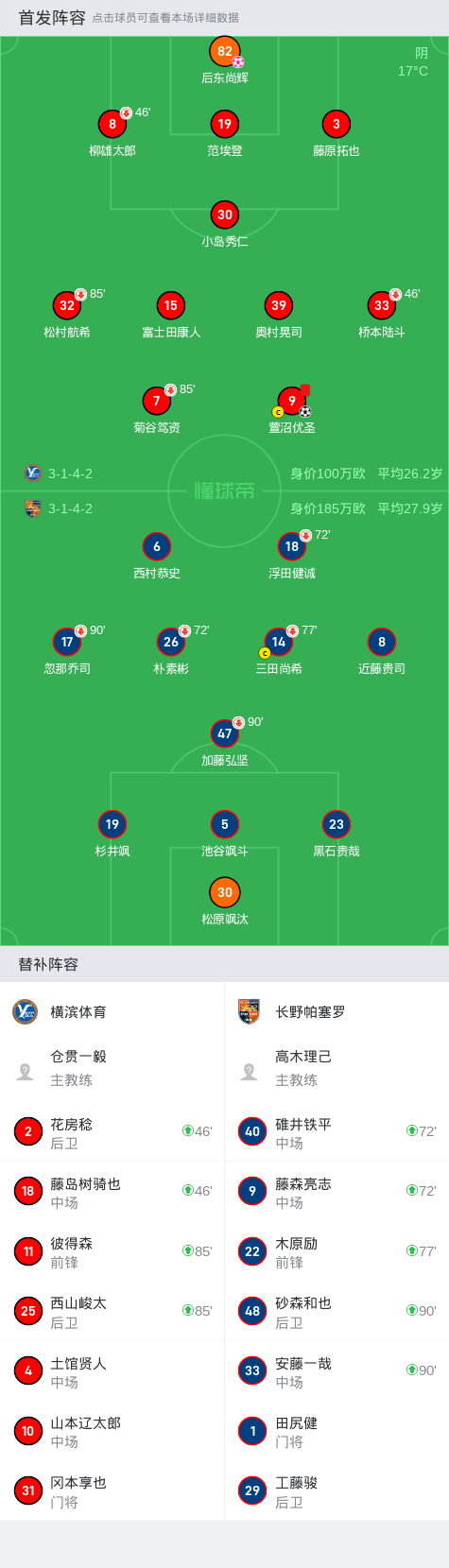Tap 富士田康人 number 15 player icon
Screen dimensions: 449x1568
pos(171,305)
